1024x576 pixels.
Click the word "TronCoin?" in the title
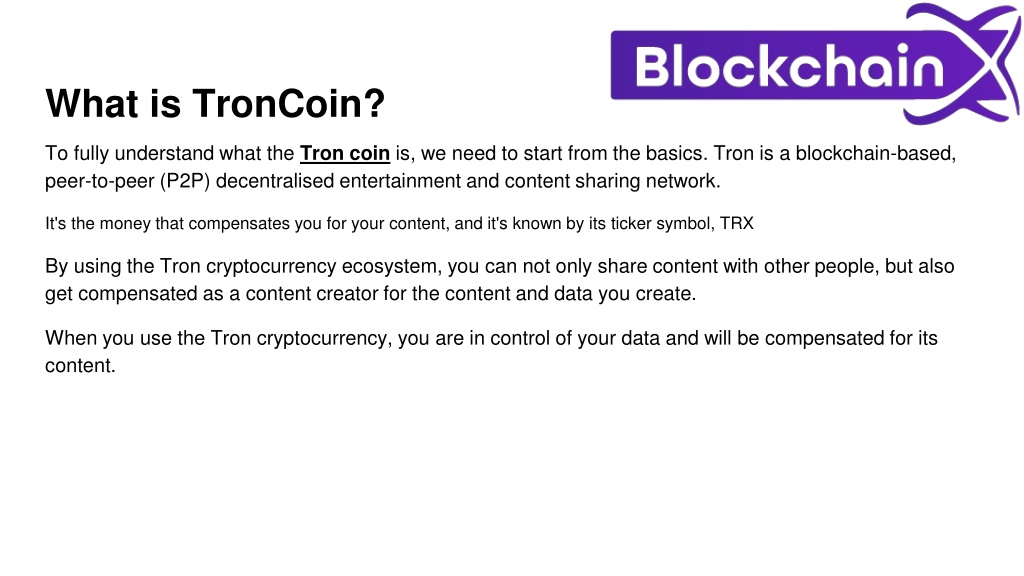click(x=288, y=103)
